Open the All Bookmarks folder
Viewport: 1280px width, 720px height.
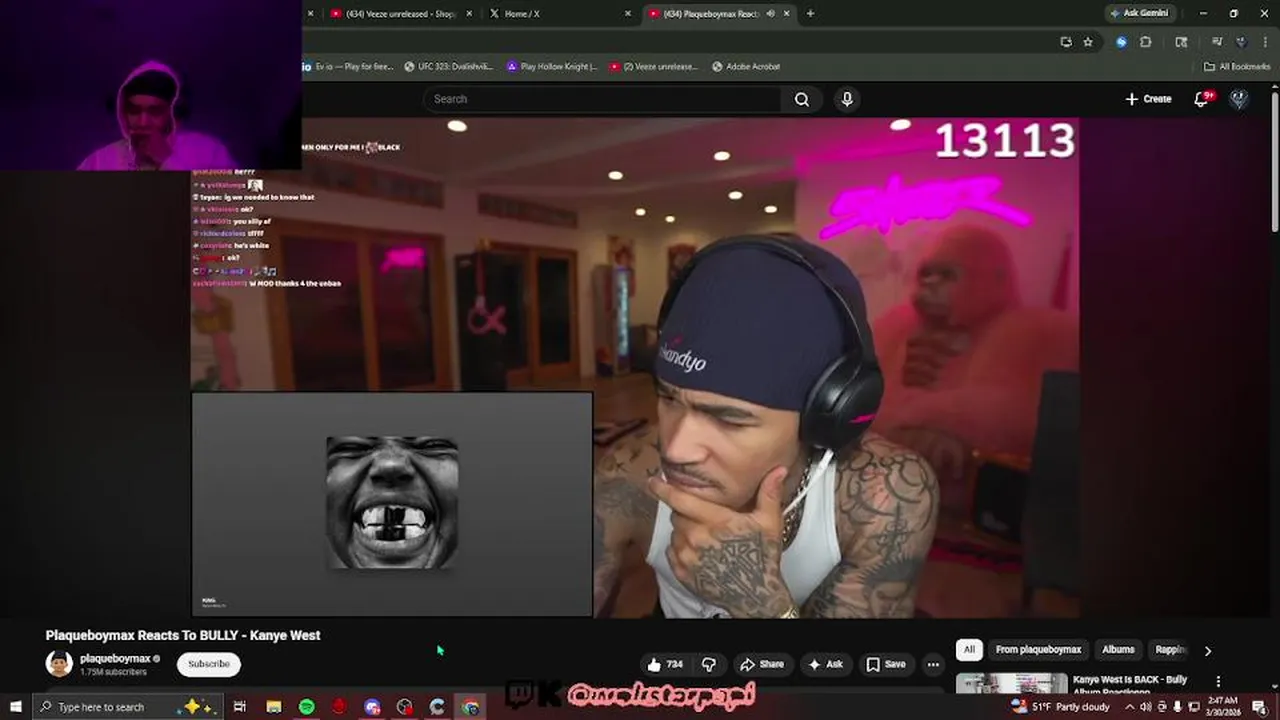point(1237,66)
